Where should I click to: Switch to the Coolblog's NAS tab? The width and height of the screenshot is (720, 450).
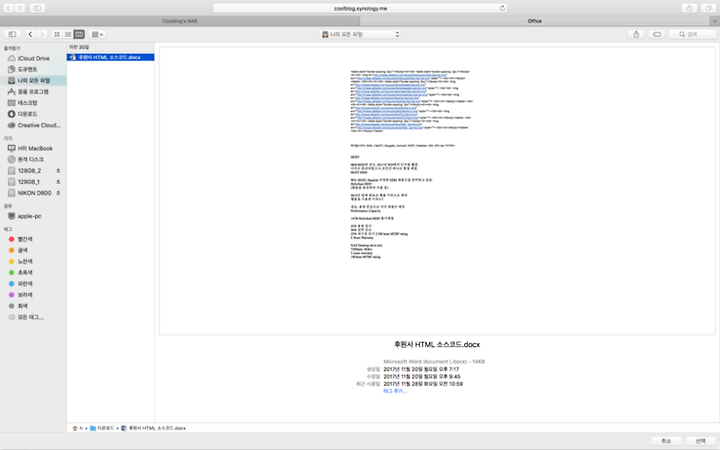[180, 21]
